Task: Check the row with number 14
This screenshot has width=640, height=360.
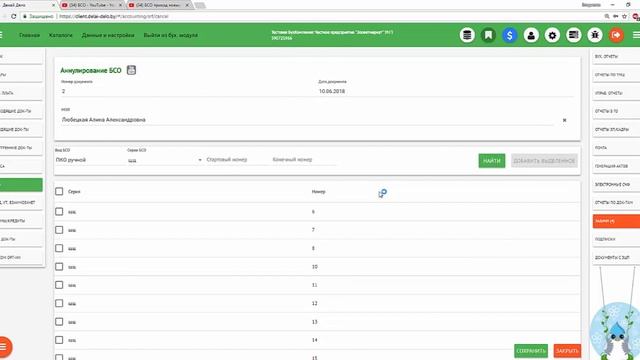Action: (x=59, y=340)
